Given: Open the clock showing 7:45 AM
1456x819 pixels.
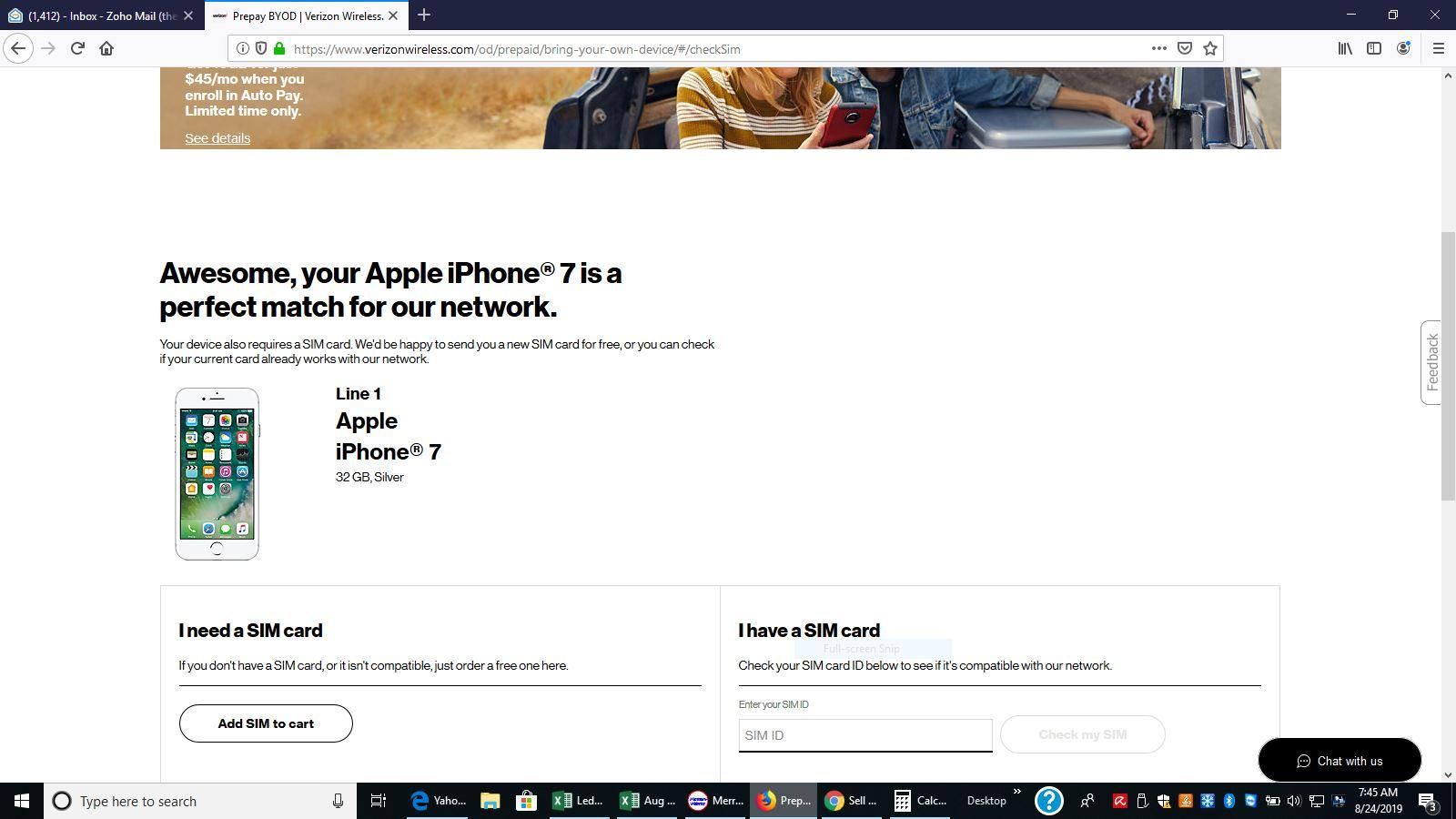Looking at the screenshot, I should pyautogui.click(x=1377, y=801).
